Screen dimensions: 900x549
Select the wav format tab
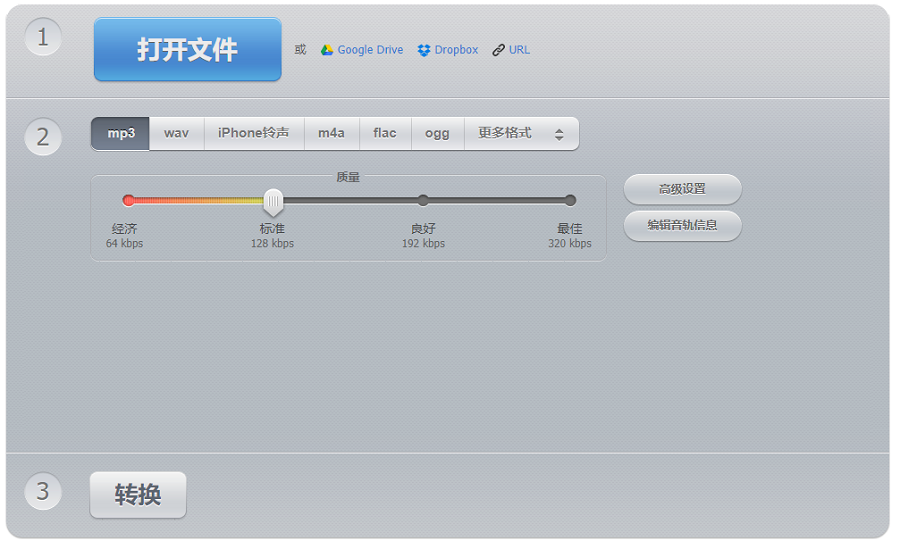[x=177, y=133]
